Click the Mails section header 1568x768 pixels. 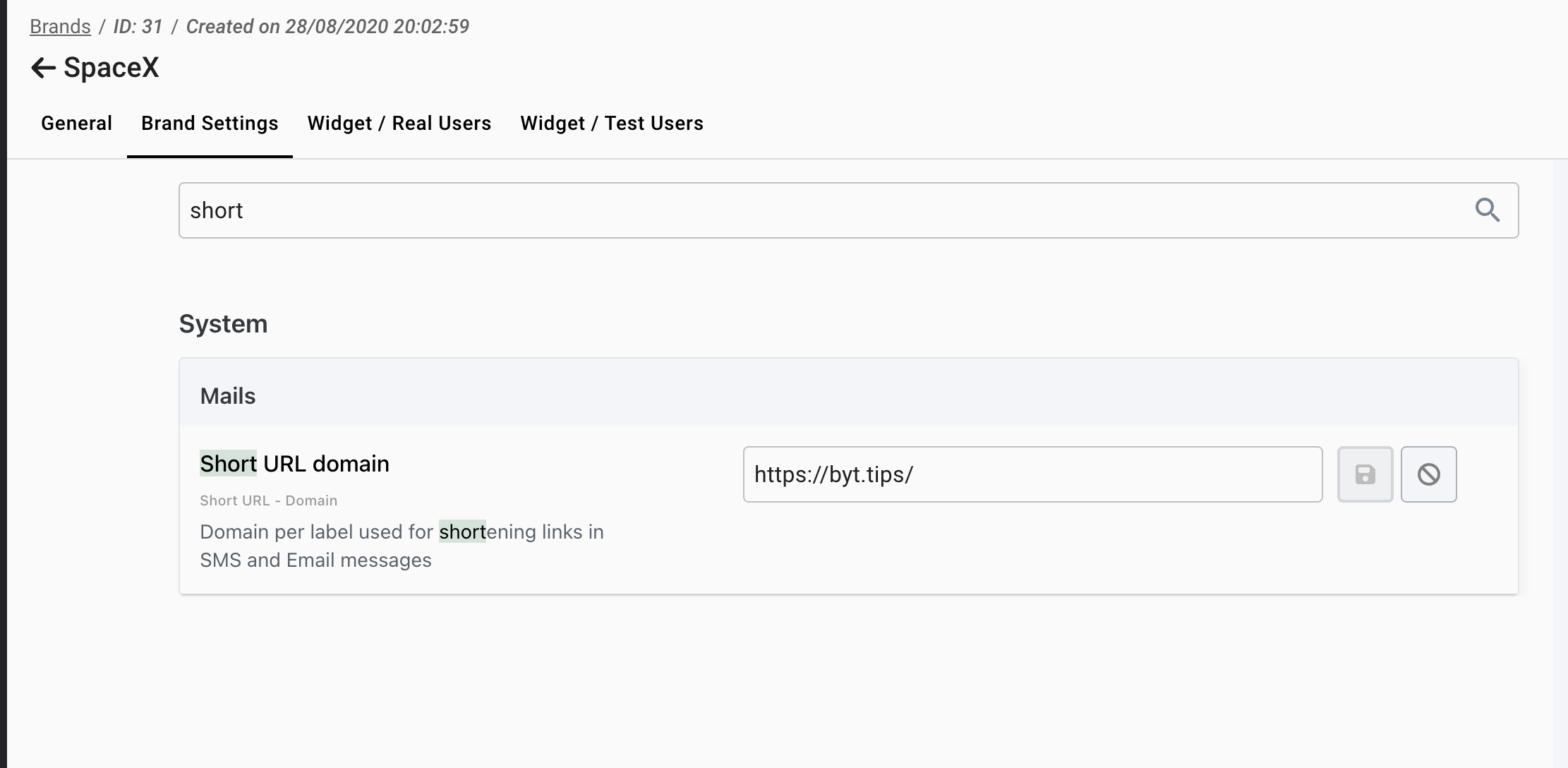click(228, 396)
